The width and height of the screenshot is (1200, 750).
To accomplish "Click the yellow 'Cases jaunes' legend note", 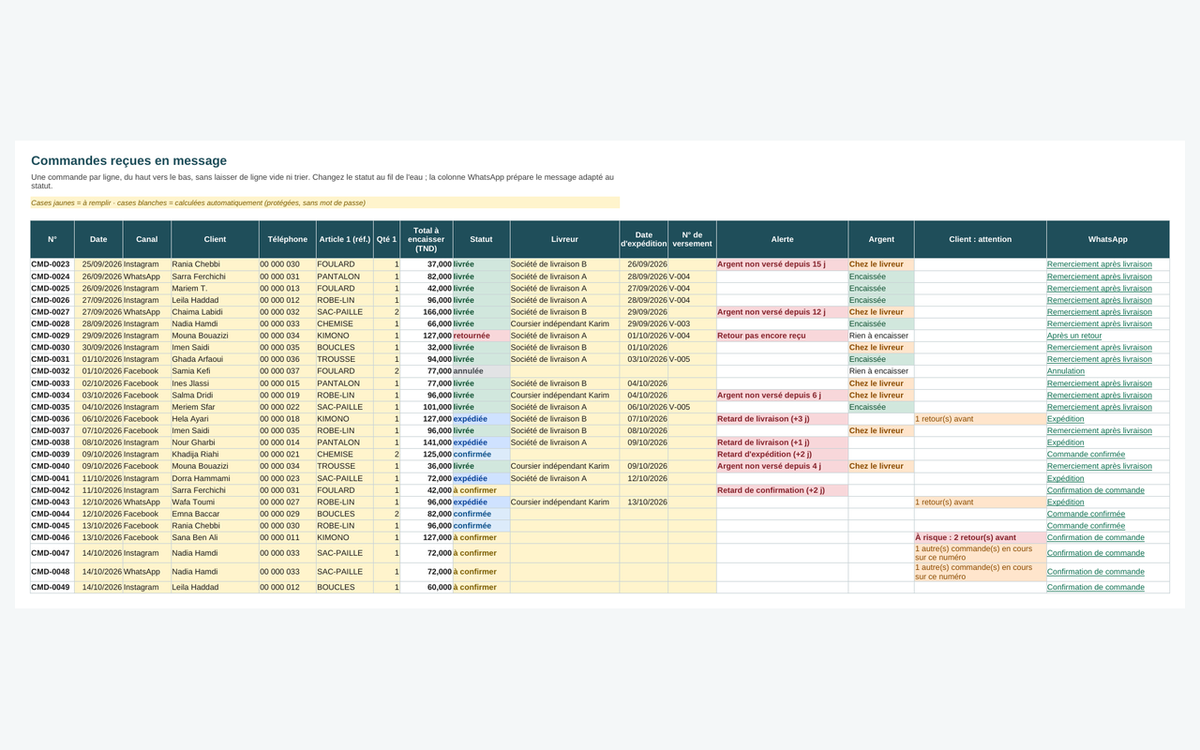I will (x=325, y=202).
